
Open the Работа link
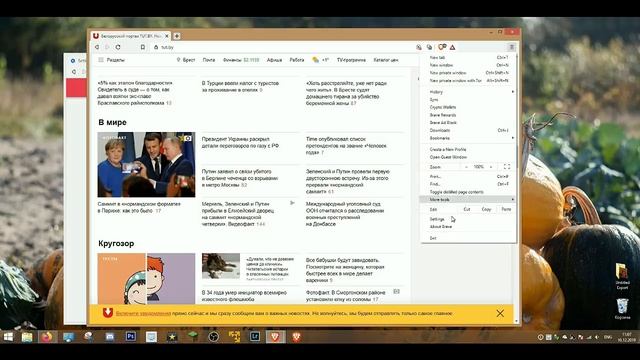click(x=297, y=60)
